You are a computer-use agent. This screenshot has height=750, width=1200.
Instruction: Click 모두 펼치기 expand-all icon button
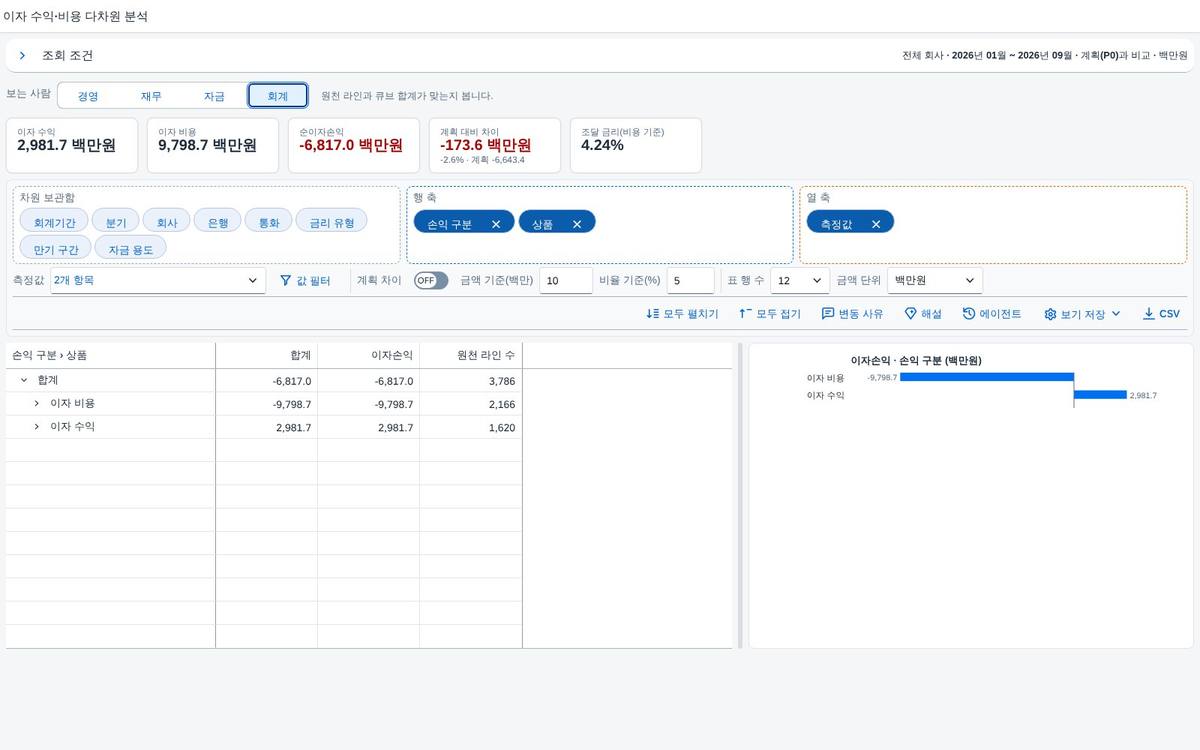[x=682, y=314]
